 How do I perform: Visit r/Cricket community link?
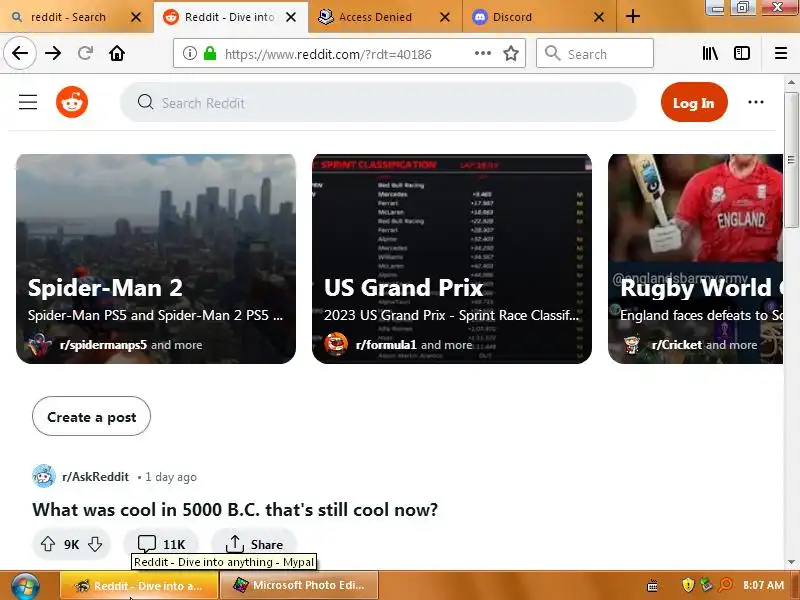click(677, 345)
